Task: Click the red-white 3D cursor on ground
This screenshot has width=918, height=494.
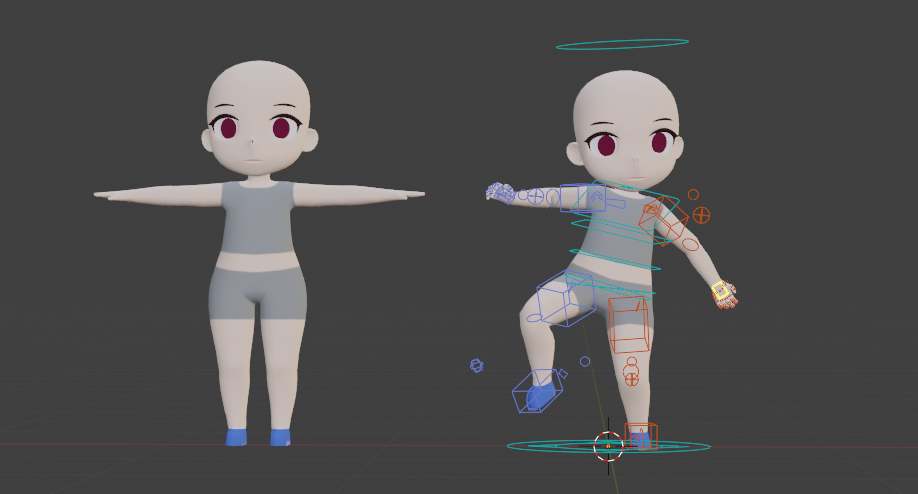Action: [608, 446]
